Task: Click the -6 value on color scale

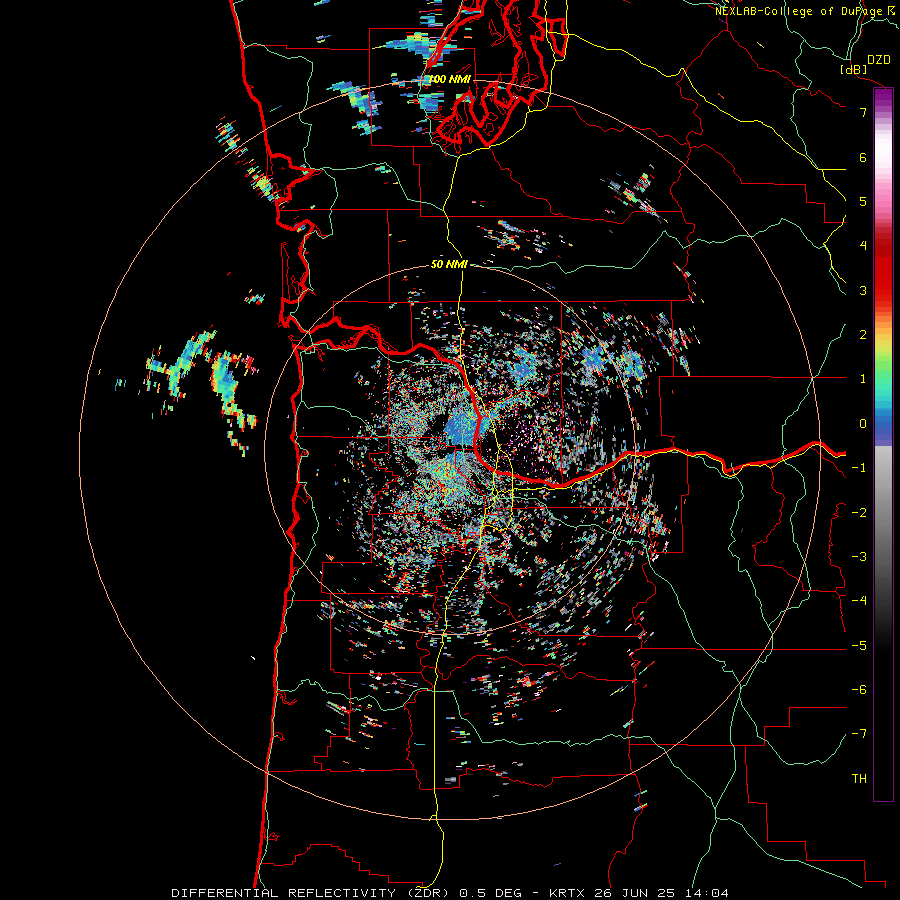Action: [x=859, y=690]
